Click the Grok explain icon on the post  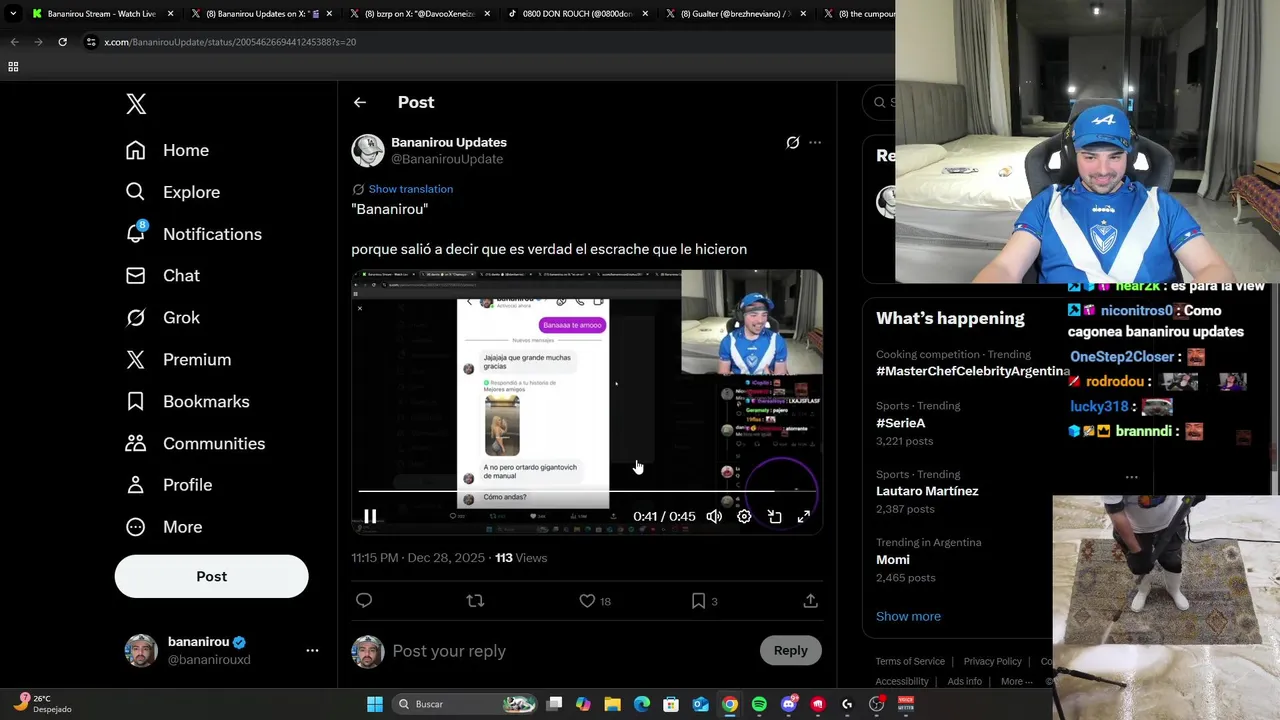tap(792, 143)
